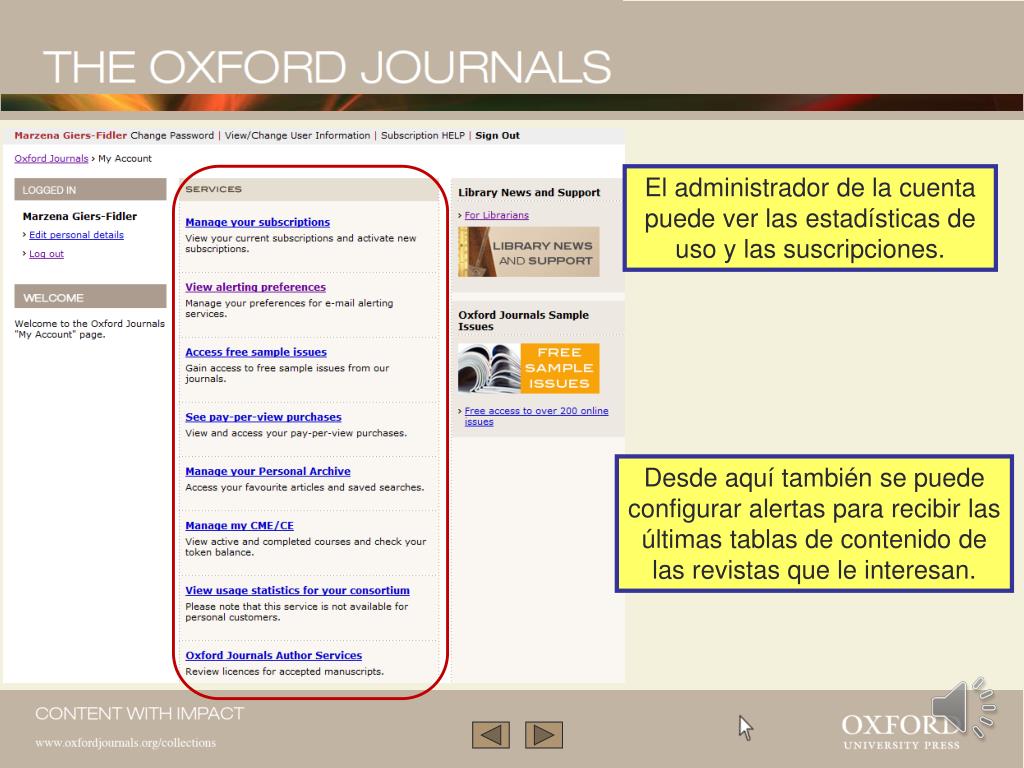Click Change Password in top bar

[x=172, y=135]
